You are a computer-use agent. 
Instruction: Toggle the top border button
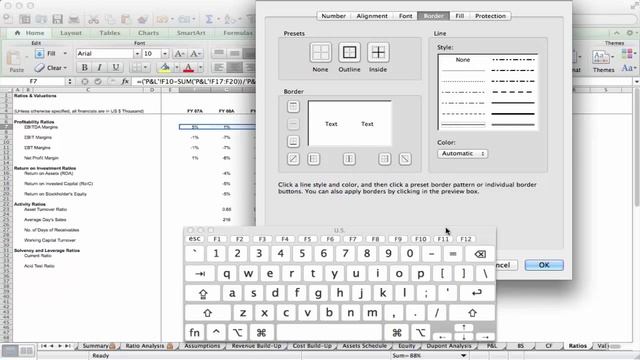click(x=293, y=107)
